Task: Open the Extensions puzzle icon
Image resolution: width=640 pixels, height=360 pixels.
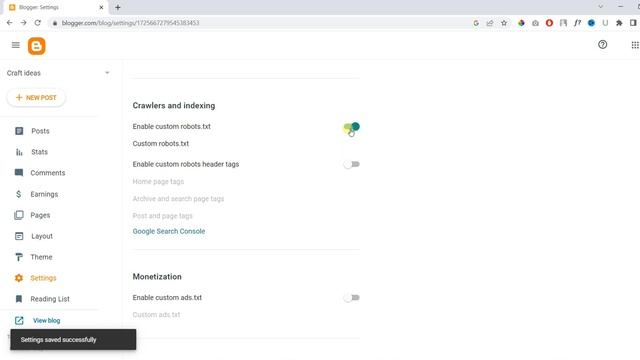Action: pyautogui.click(x=619, y=23)
